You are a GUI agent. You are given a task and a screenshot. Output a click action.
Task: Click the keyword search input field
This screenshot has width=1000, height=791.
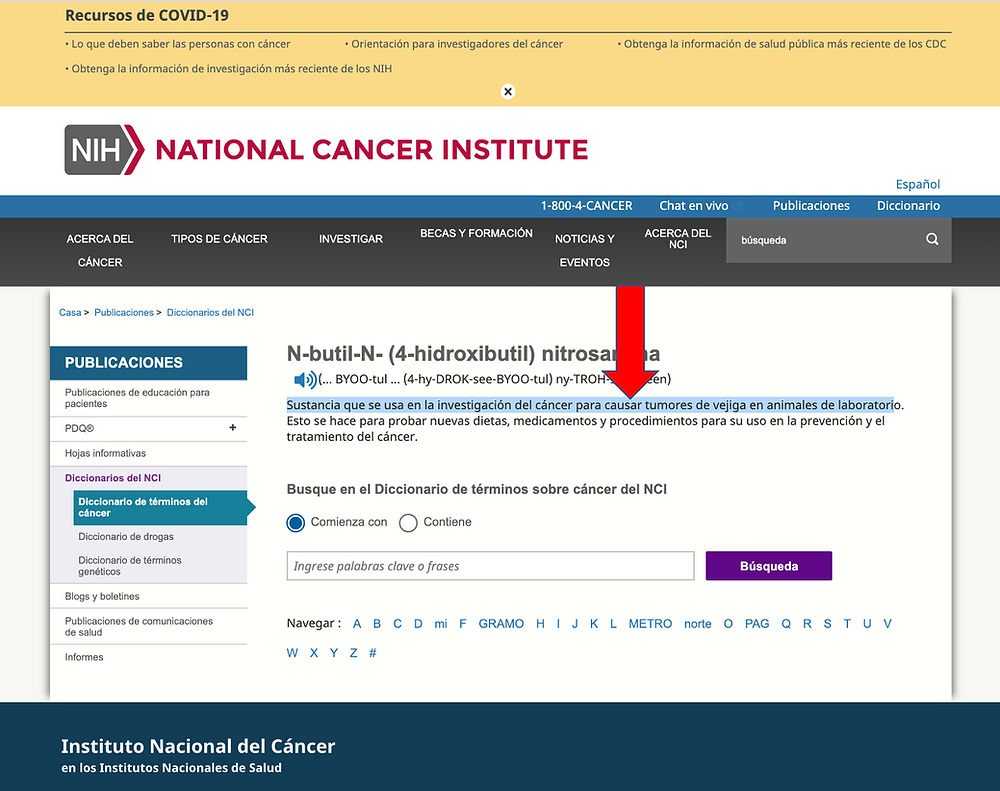[x=490, y=566]
